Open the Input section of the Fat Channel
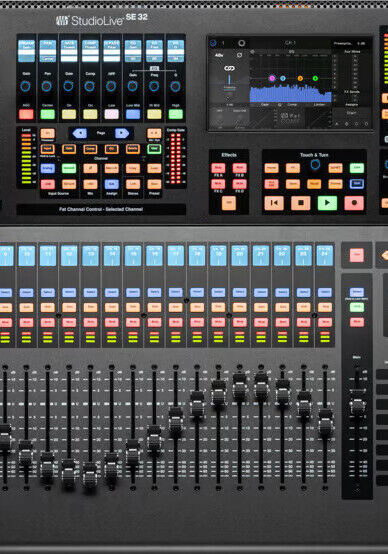Viewport: 388px width, 554px height. tap(47, 149)
